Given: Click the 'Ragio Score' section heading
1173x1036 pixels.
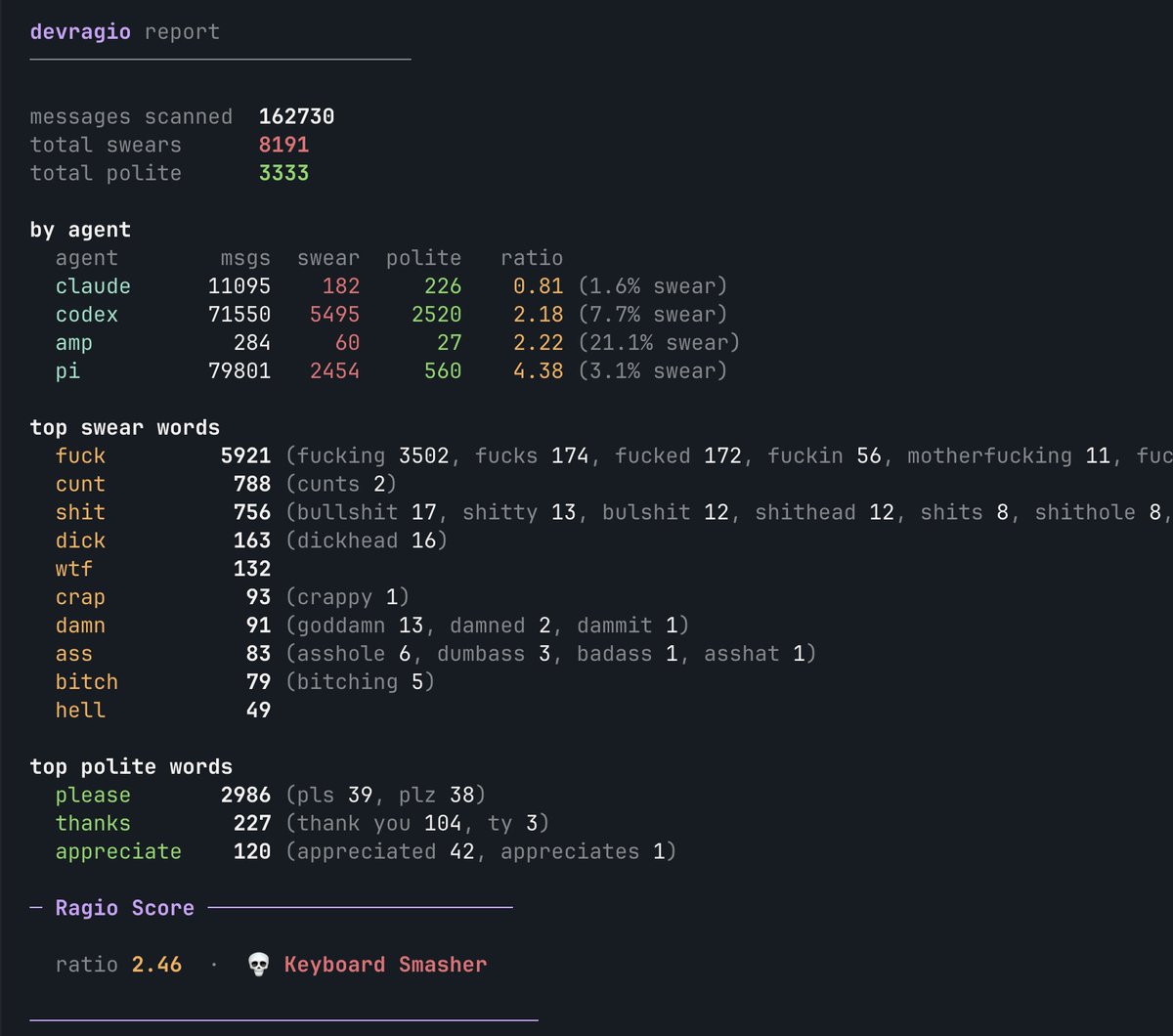Looking at the screenshot, I should pos(125,909).
